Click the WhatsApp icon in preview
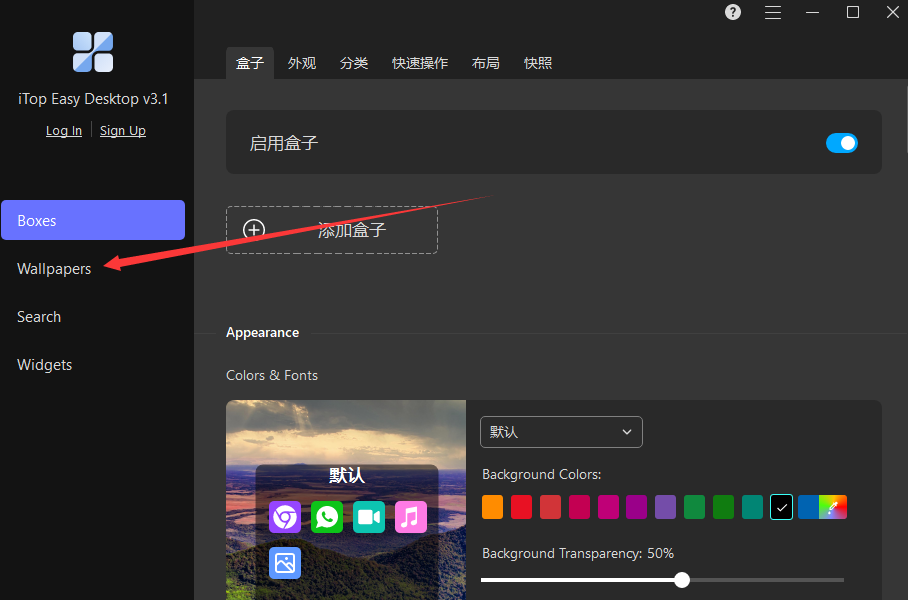This screenshot has height=600, width=908. (327, 517)
